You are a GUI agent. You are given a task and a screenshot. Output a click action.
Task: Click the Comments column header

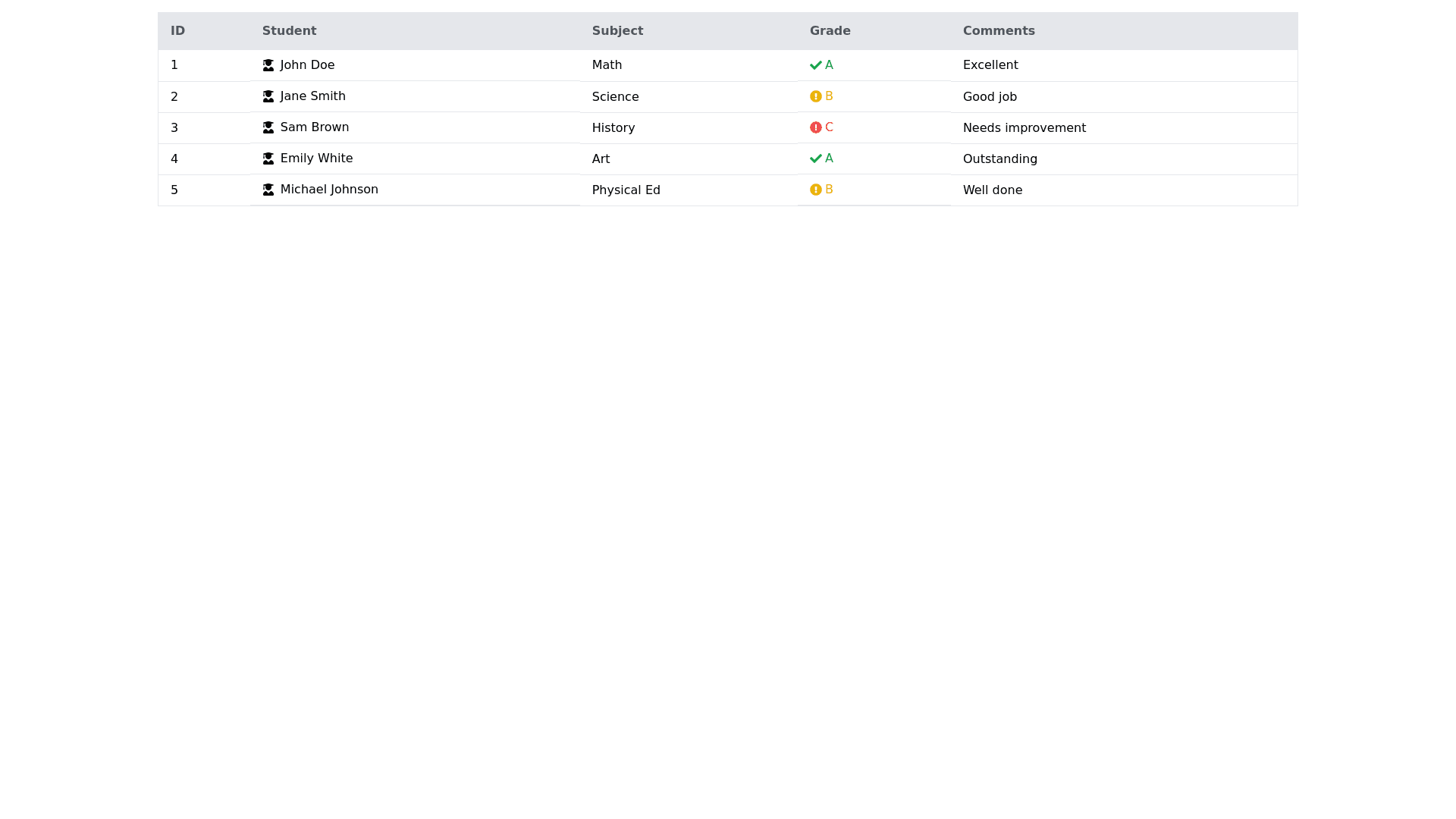(998, 31)
